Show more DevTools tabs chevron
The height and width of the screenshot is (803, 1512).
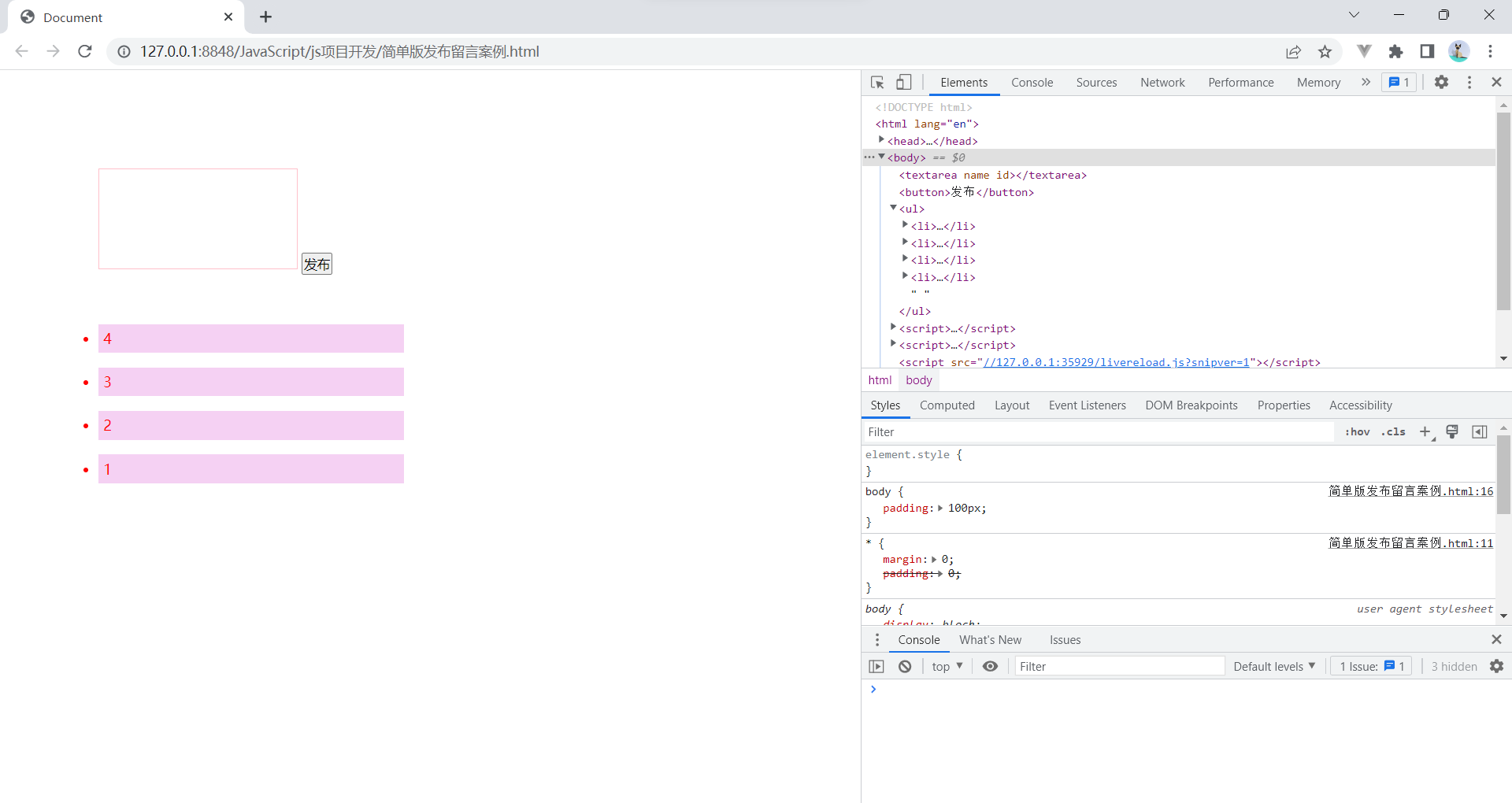[x=1366, y=83]
